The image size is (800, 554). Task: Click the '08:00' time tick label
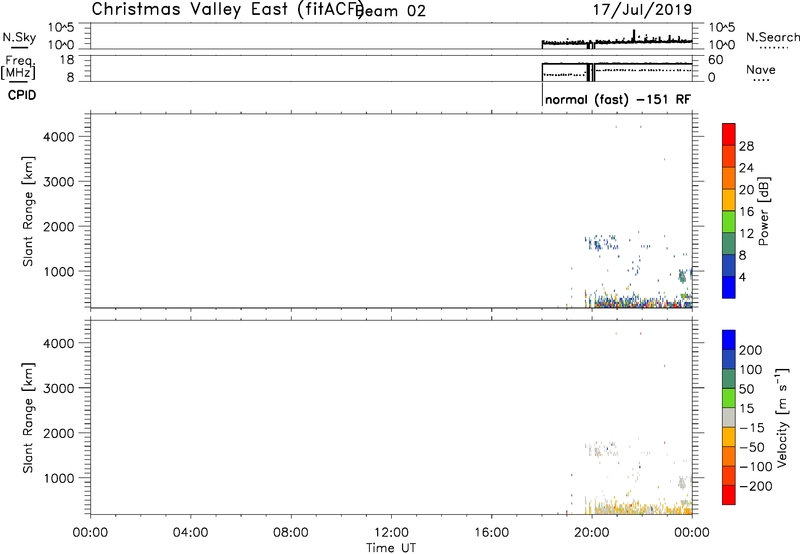[291, 533]
